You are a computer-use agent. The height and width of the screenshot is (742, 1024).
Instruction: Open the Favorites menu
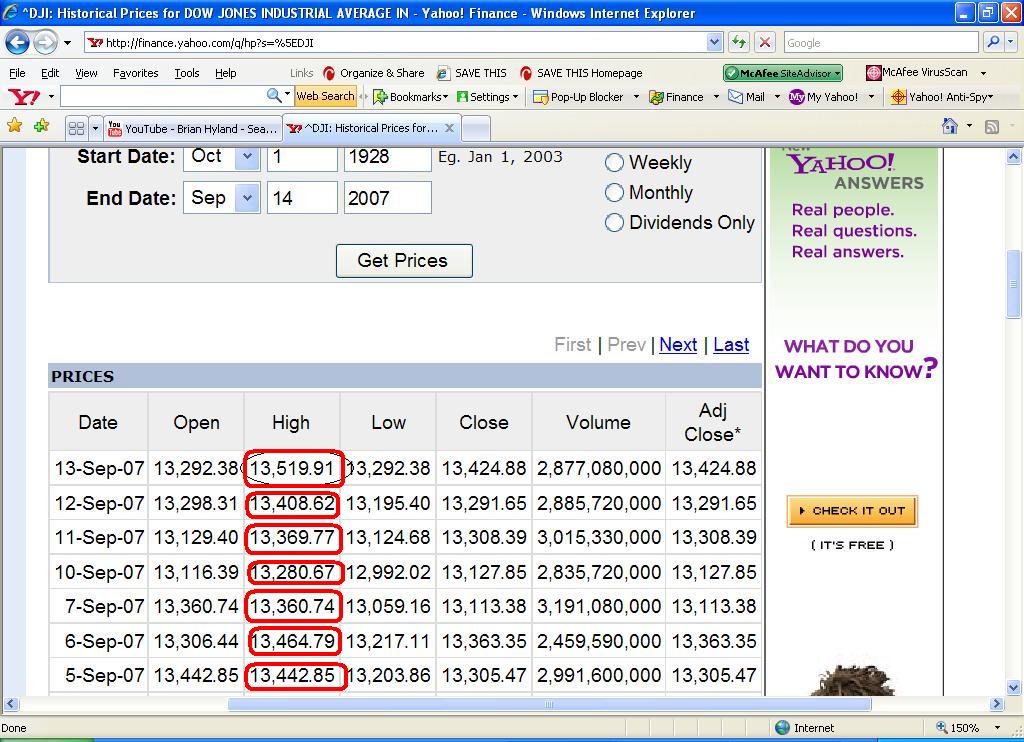[135, 73]
